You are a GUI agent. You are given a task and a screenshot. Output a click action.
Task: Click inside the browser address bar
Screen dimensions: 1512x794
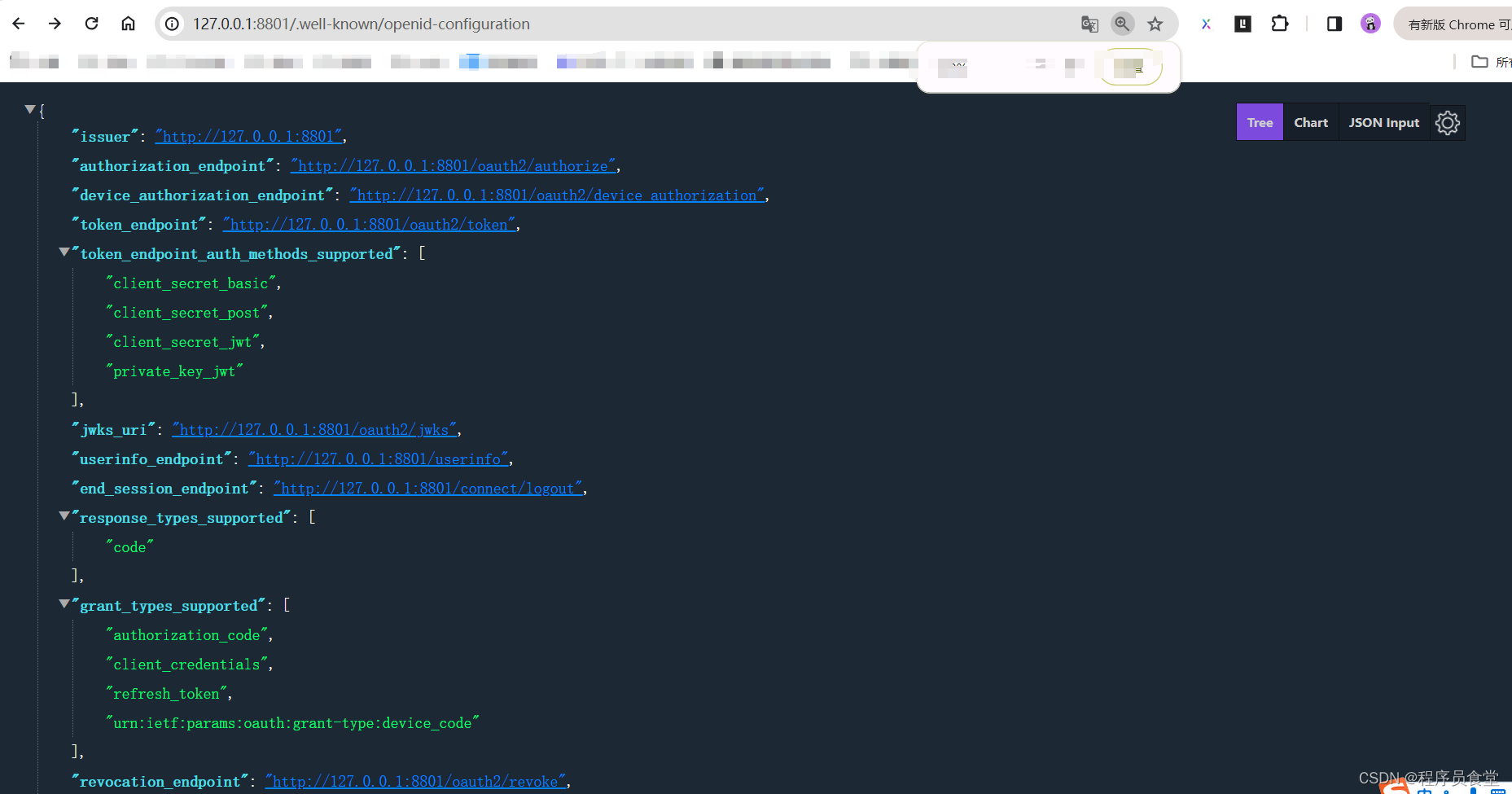point(570,24)
